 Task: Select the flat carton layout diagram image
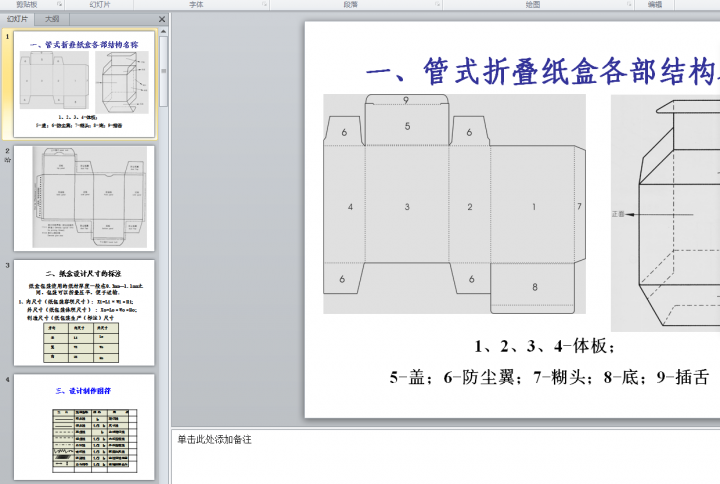pos(454,204)
